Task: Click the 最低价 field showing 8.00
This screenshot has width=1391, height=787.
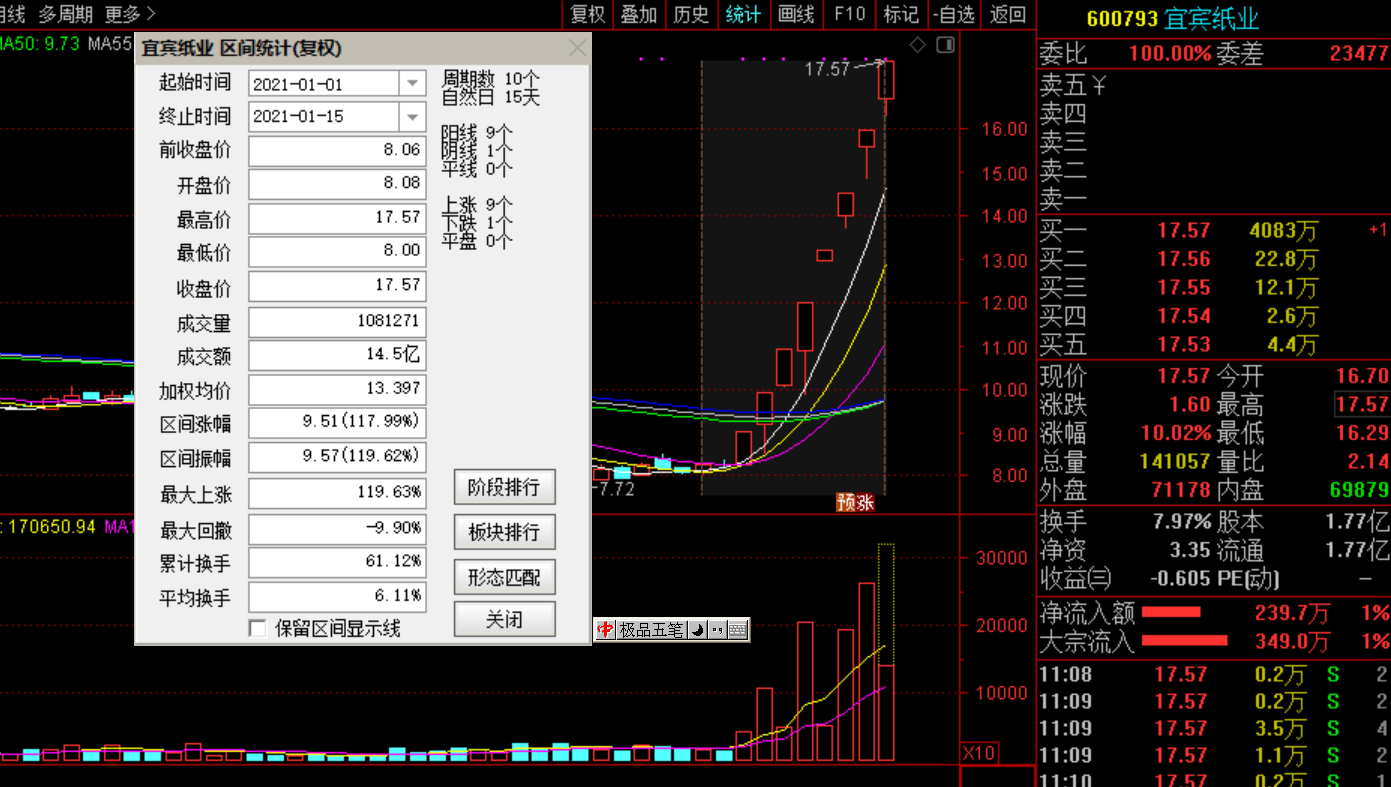Action: coord(337,252)
